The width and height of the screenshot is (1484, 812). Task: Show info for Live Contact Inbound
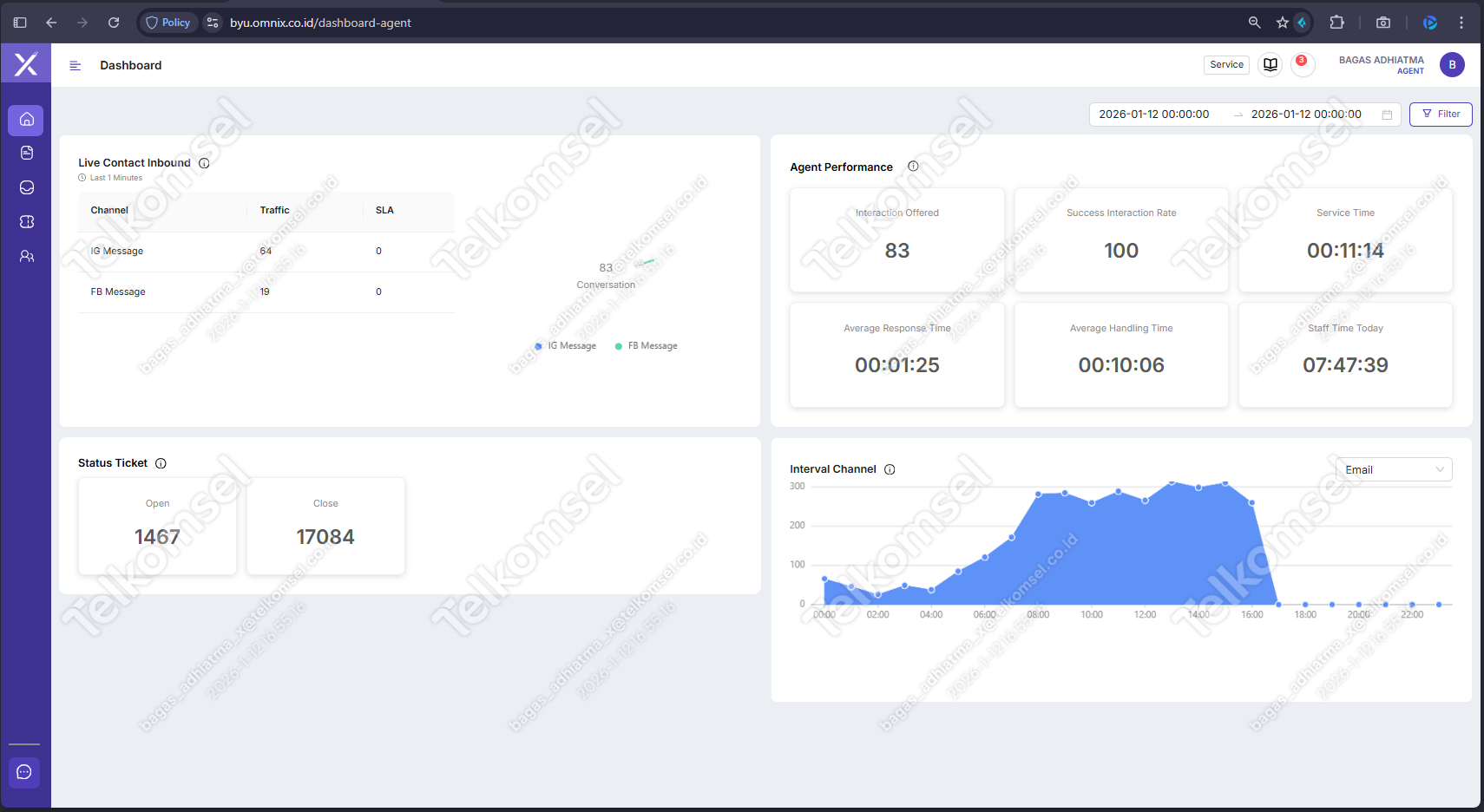point(204,163)
